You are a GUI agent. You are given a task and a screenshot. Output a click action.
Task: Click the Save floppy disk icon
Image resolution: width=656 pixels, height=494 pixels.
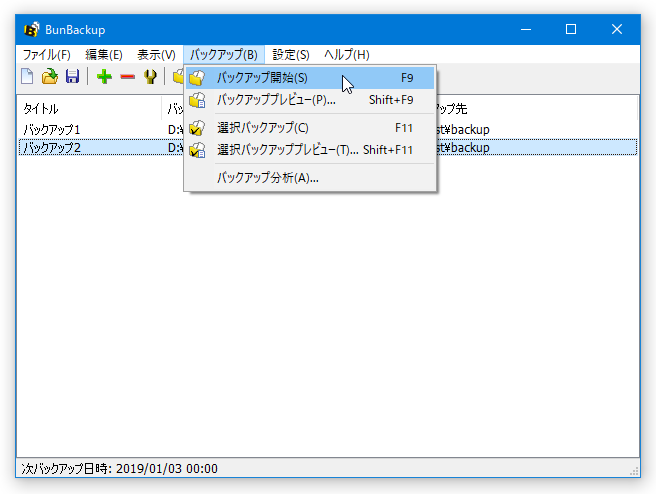(x=72, y=77)
